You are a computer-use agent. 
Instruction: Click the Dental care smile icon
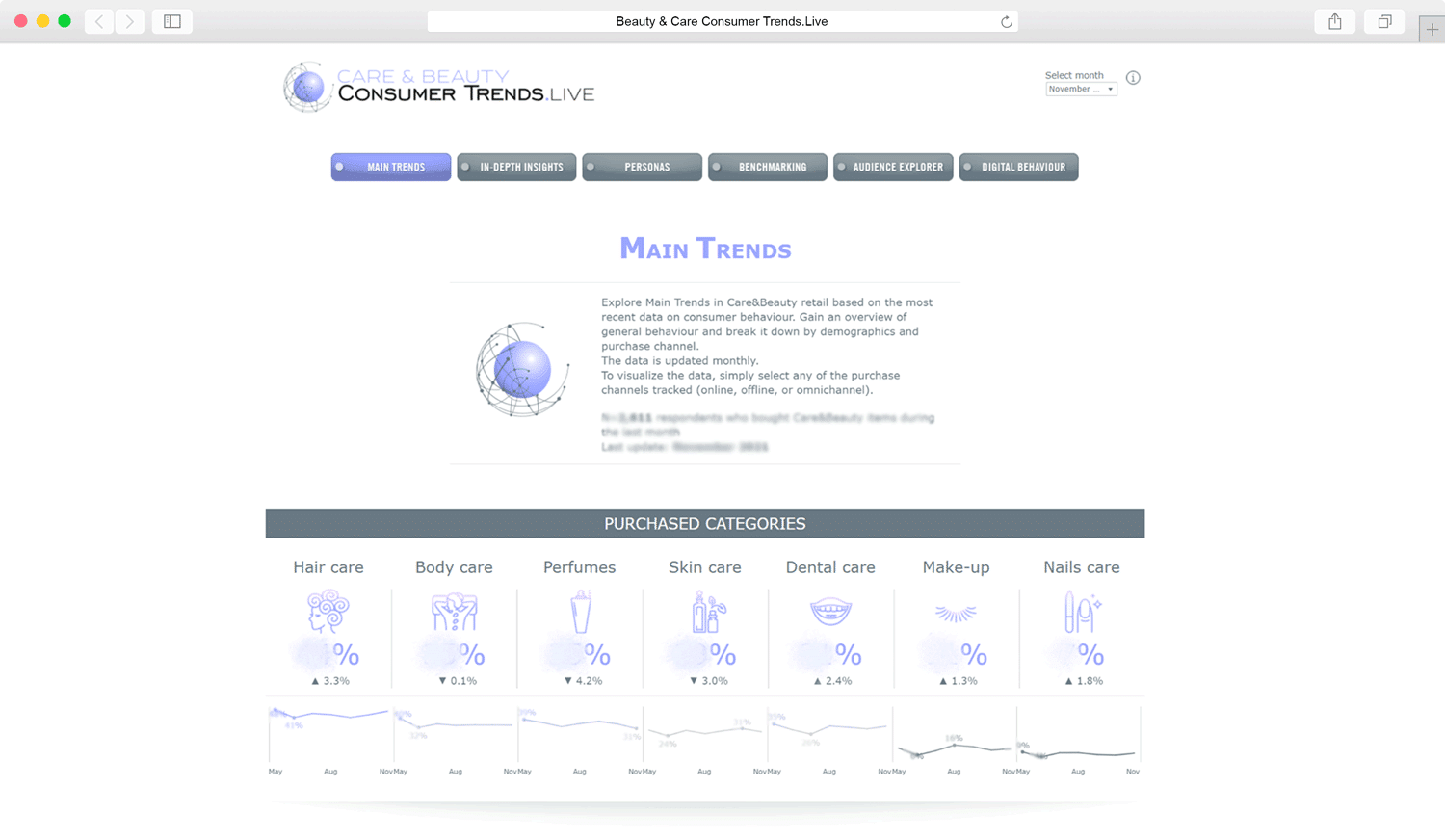coord(830,612)
